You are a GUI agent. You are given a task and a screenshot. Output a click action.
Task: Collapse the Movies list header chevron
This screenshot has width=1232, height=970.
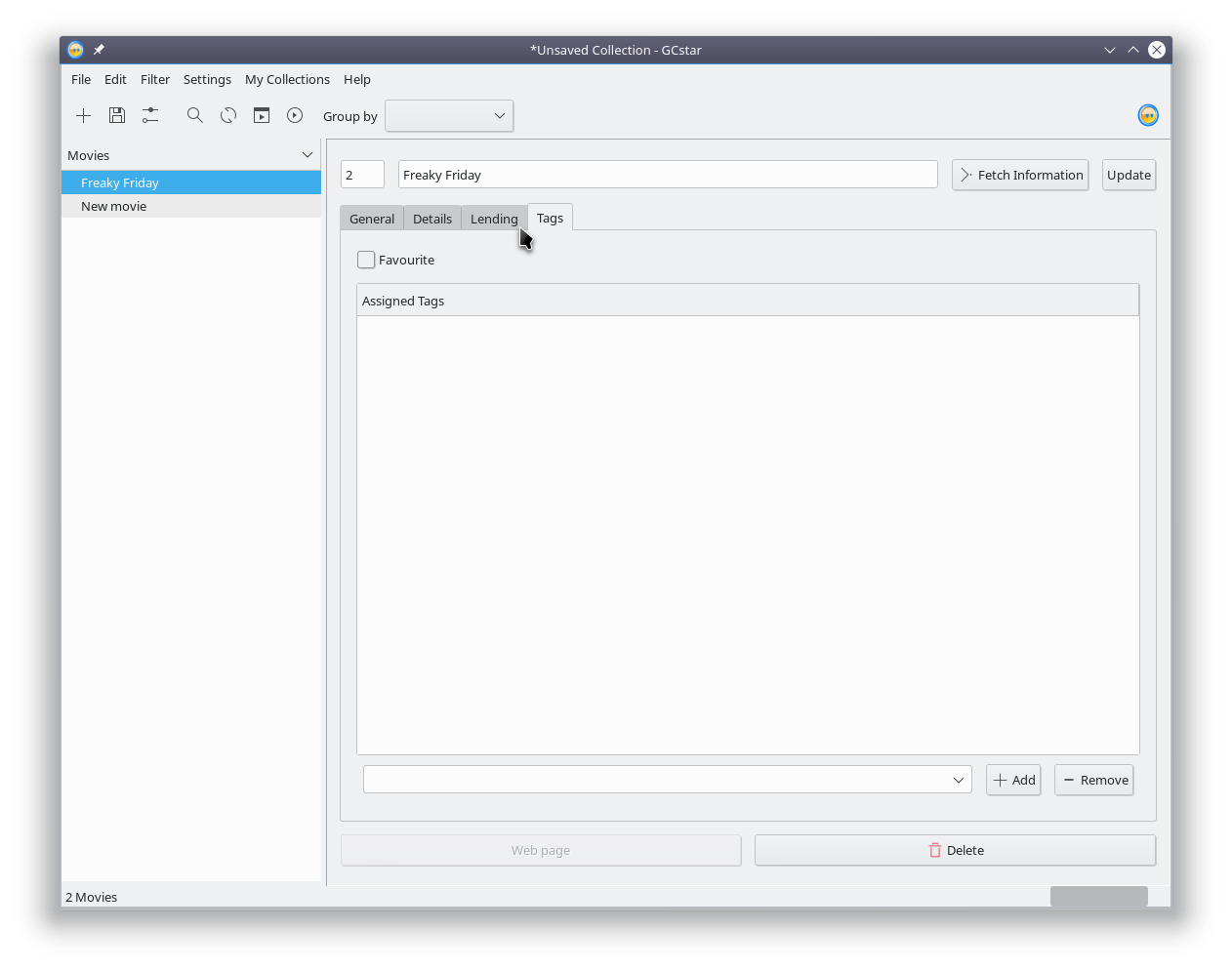[308, 155]
